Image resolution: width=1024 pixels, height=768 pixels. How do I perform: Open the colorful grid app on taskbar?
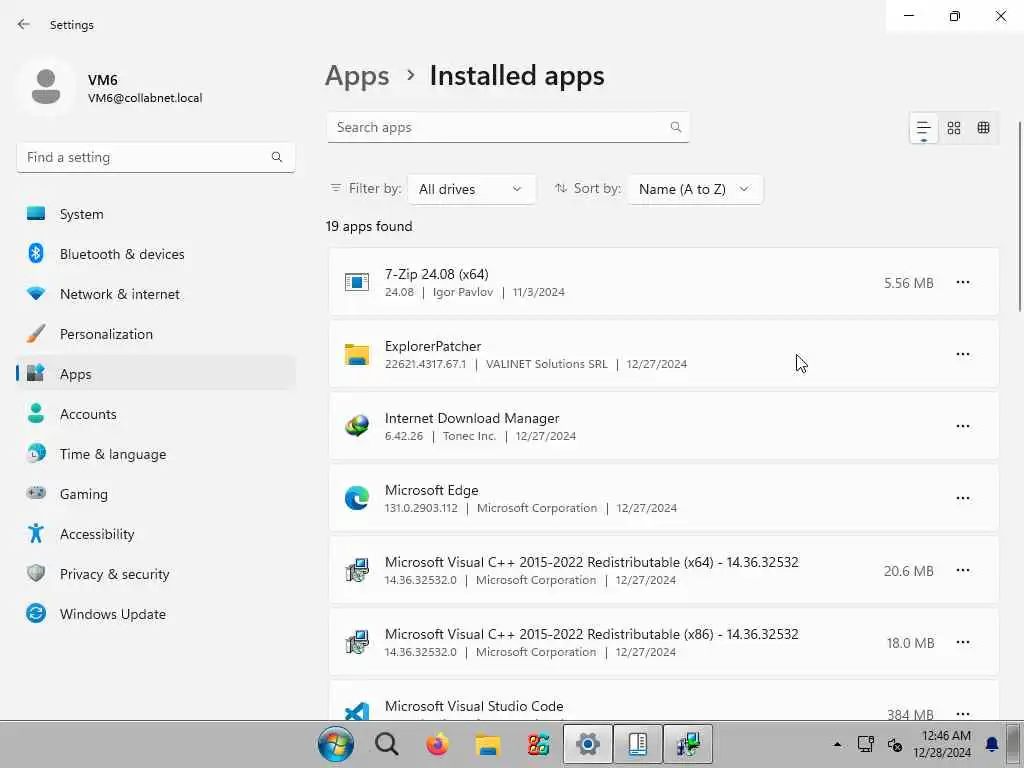(x=538, y=744)
